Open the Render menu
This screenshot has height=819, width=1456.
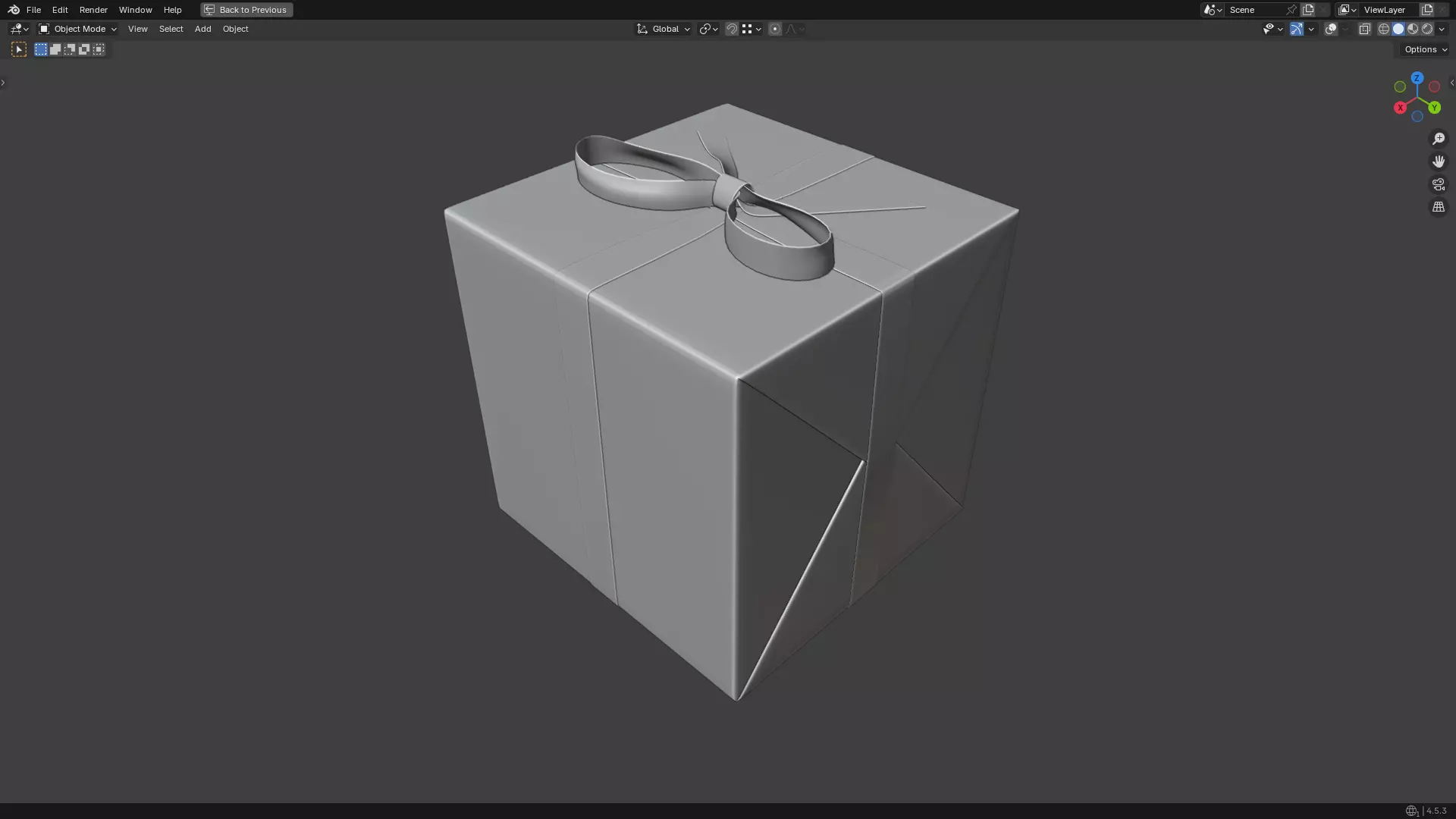point(93,10)
